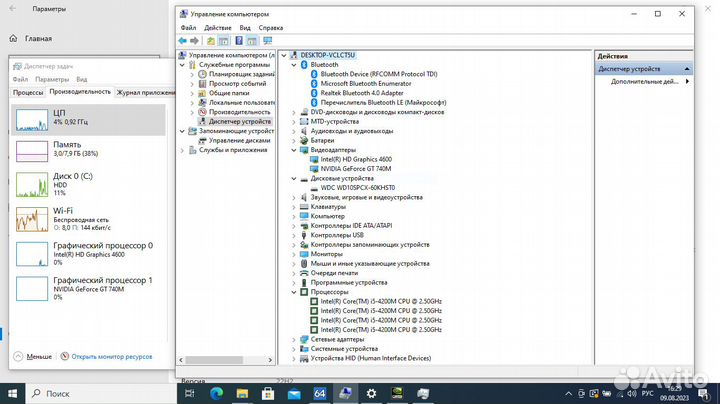Click the Forward arrow in Computer Management toolbar
The width and height of the screenshot is (720, 404).
[194, 41]
